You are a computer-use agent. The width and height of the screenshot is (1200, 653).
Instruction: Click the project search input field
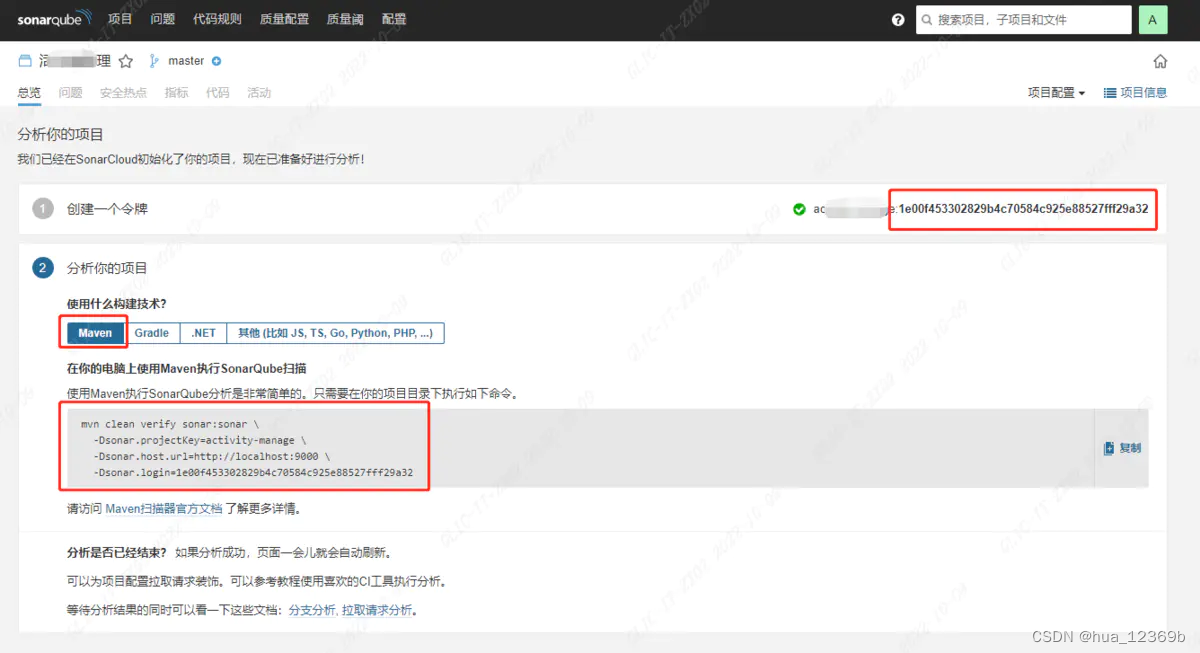pos(1023,19)
